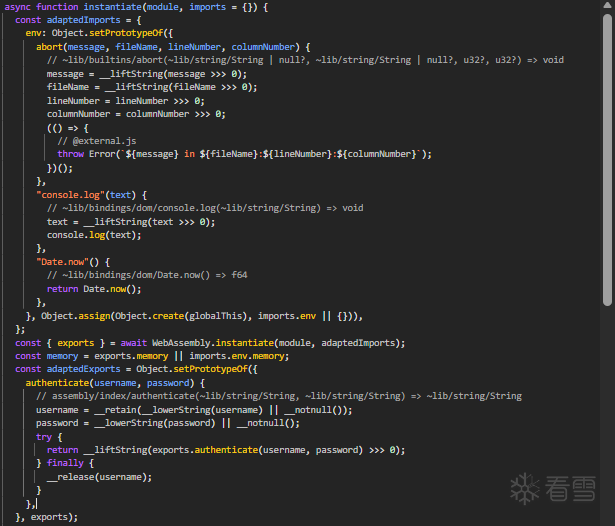The width and height of the screenshot is (615, 526).
Task: Click the scrollbar up arrow
Action: click(607, 5)
